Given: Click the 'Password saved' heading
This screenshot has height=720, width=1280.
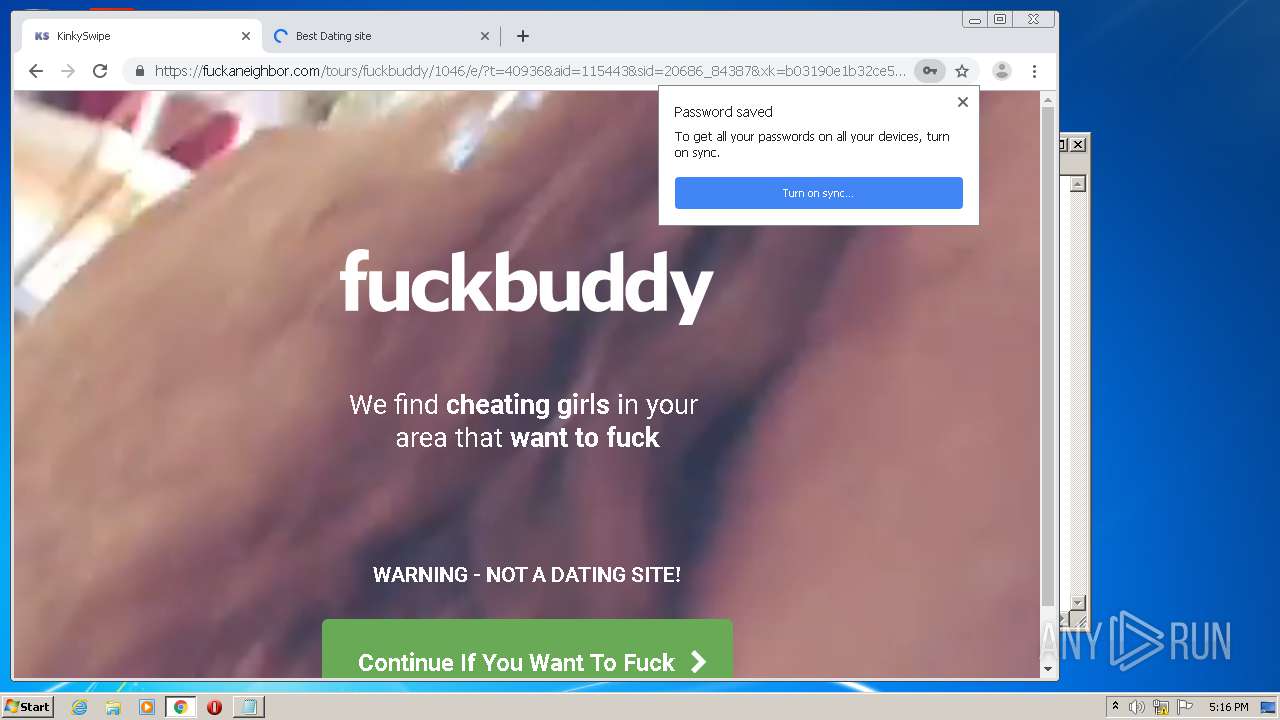Looking at the screenshot, I should pos(723,112).
